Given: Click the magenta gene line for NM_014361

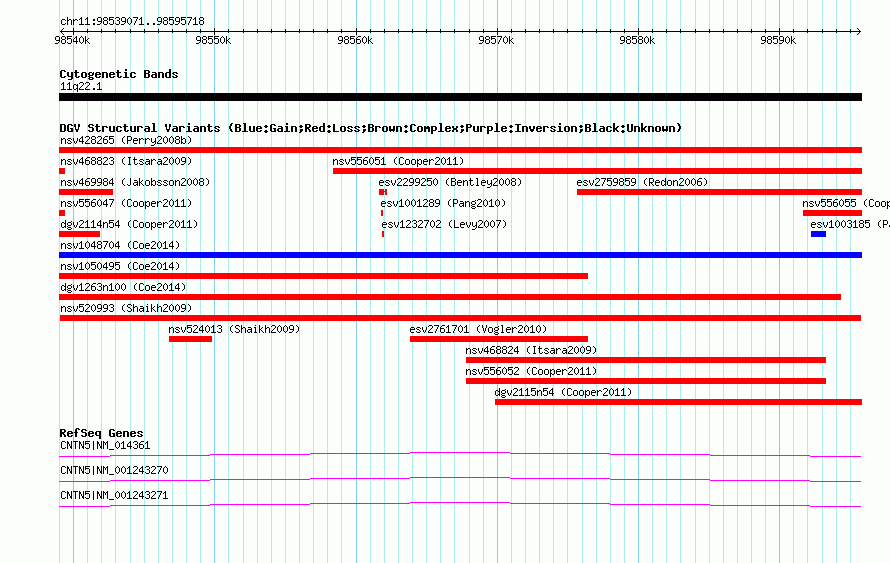Looking at the screenshot, I should 460,455.
